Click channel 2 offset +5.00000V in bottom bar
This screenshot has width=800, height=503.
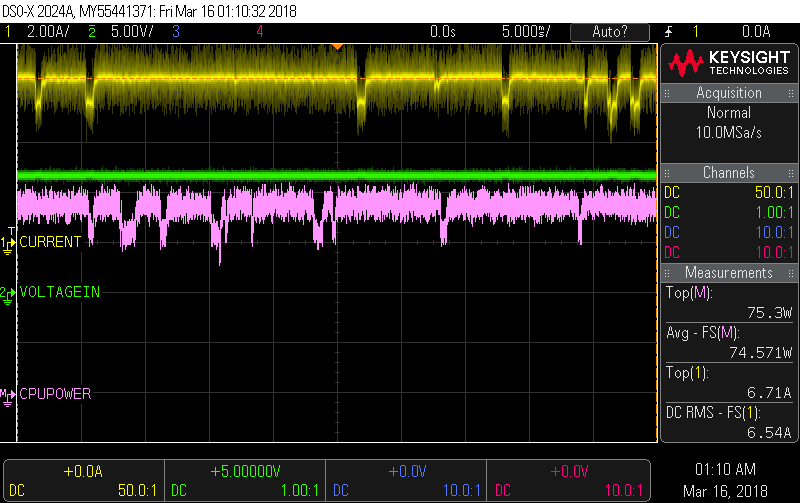tap(245, 471)
